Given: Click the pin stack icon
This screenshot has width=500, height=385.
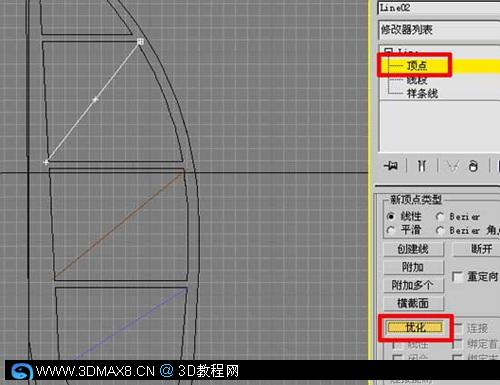Looking at the screenshot, I should pyautogui.click(x=391, y=165).
